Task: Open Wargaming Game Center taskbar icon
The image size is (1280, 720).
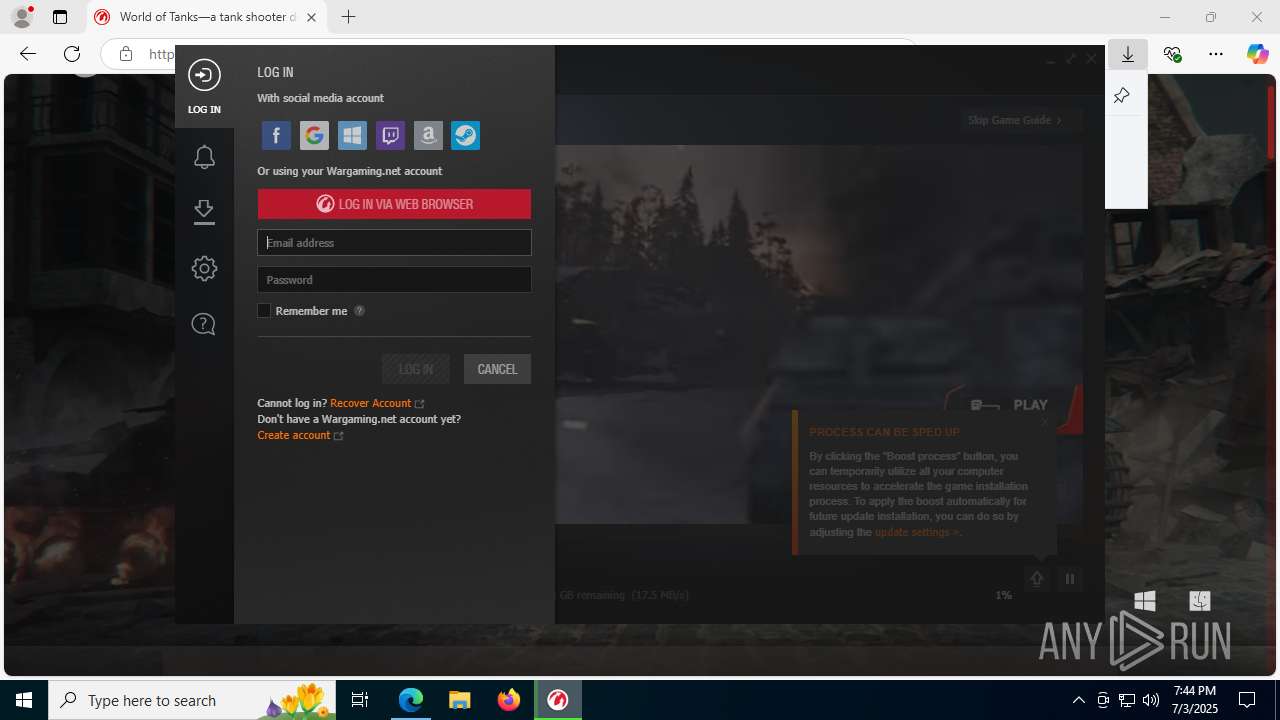Action: [x=558, y=700]
